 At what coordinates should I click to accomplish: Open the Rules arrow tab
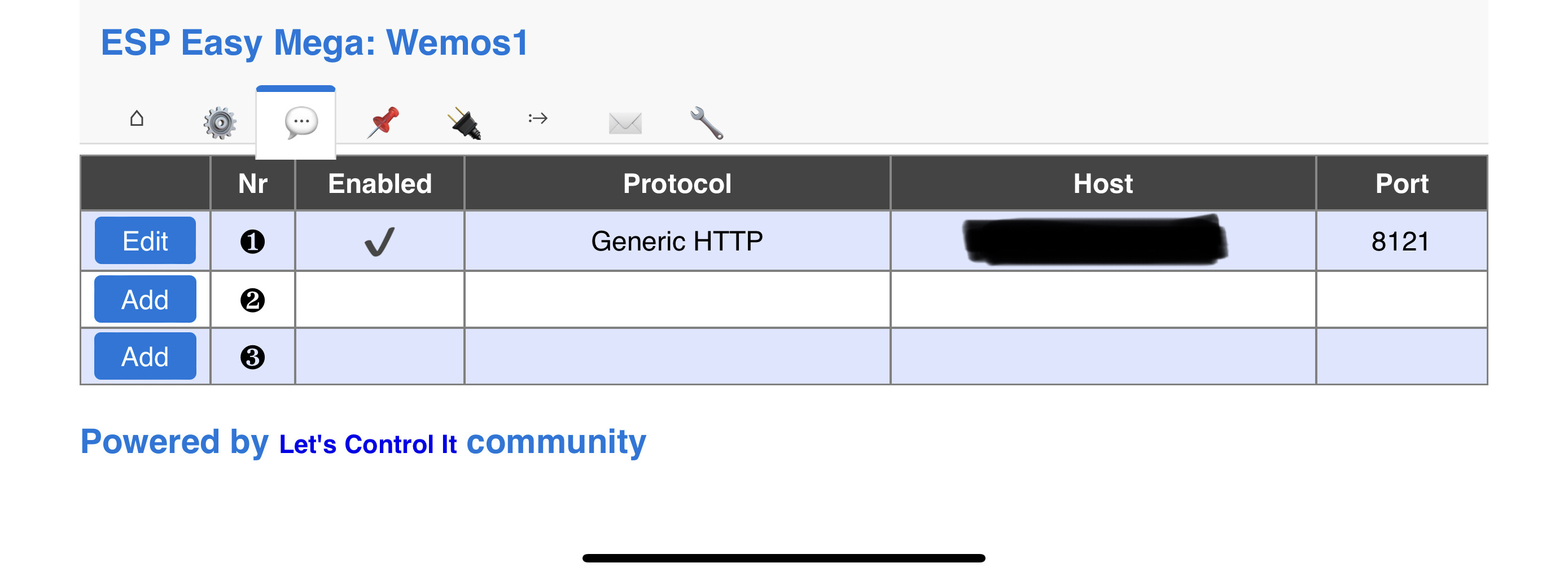(538, 118)
